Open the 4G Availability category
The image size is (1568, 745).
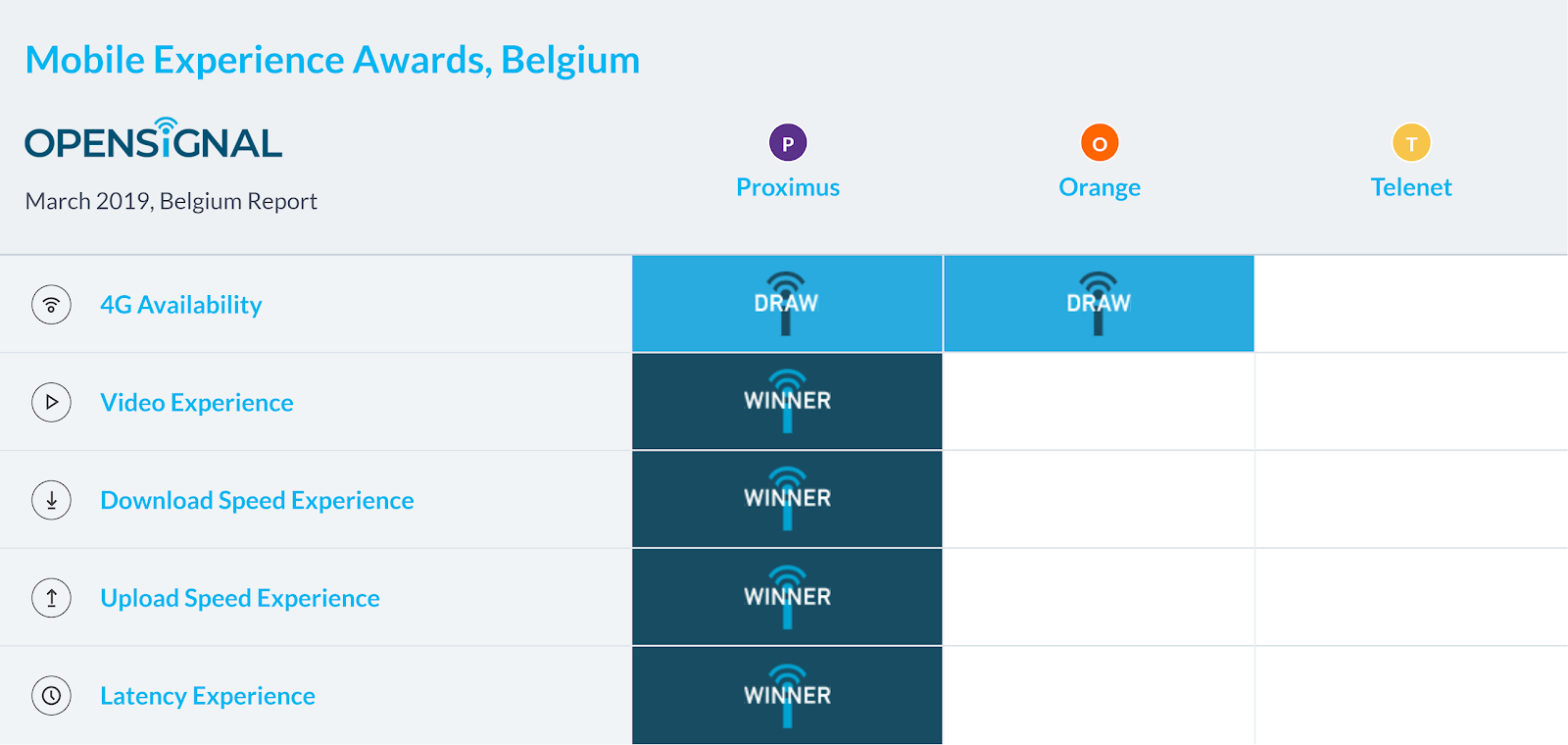click(181, 305)
